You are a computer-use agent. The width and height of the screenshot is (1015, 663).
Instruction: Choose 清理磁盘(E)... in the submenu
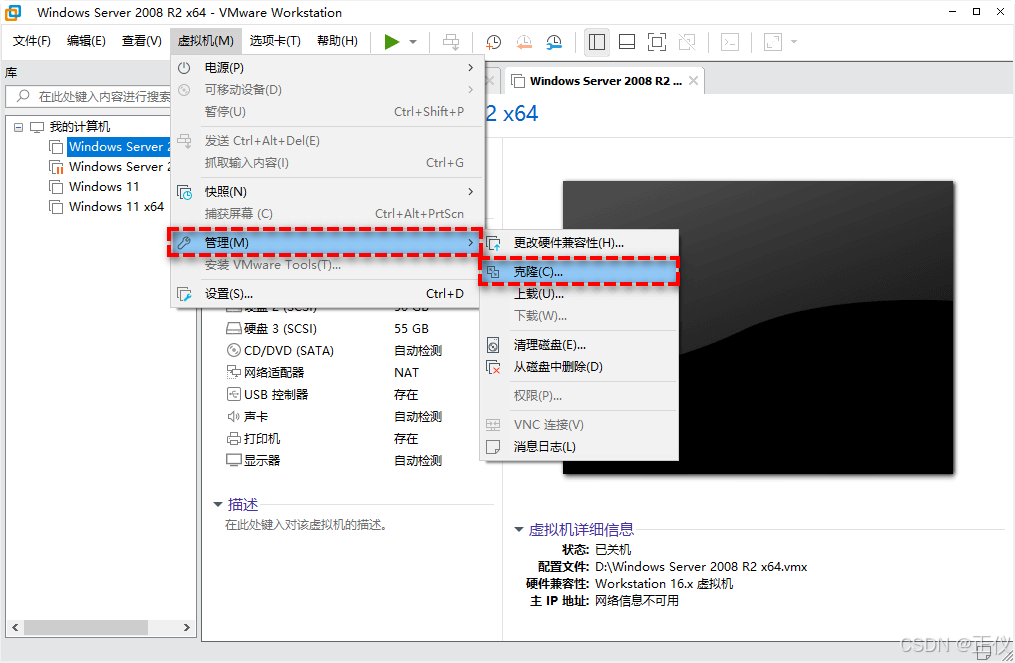(x=579, y=345)
